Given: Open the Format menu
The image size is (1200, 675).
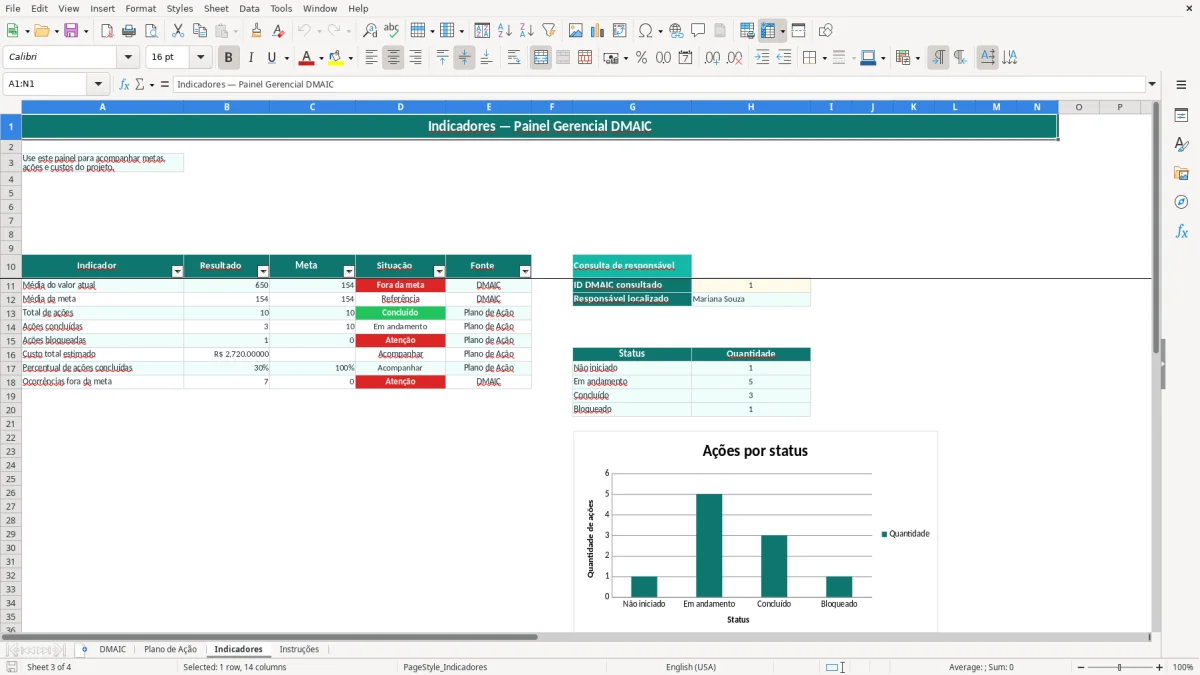Looking at the screenshot, I should (x=140, y=8).
